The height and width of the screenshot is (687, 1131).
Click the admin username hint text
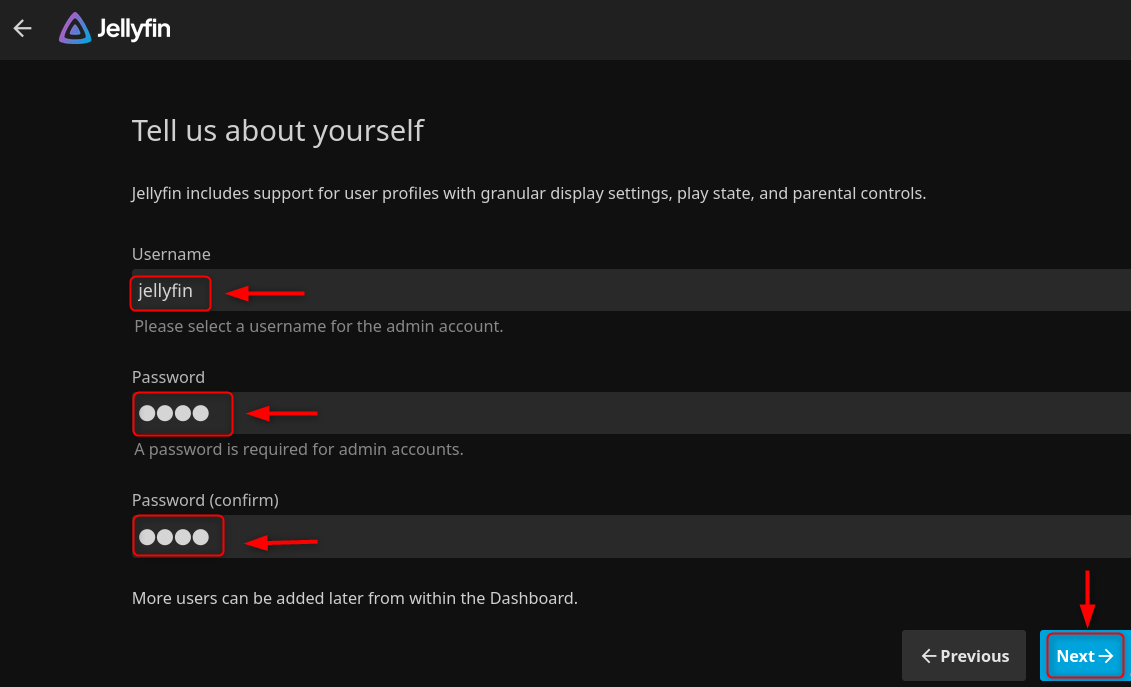318,326
